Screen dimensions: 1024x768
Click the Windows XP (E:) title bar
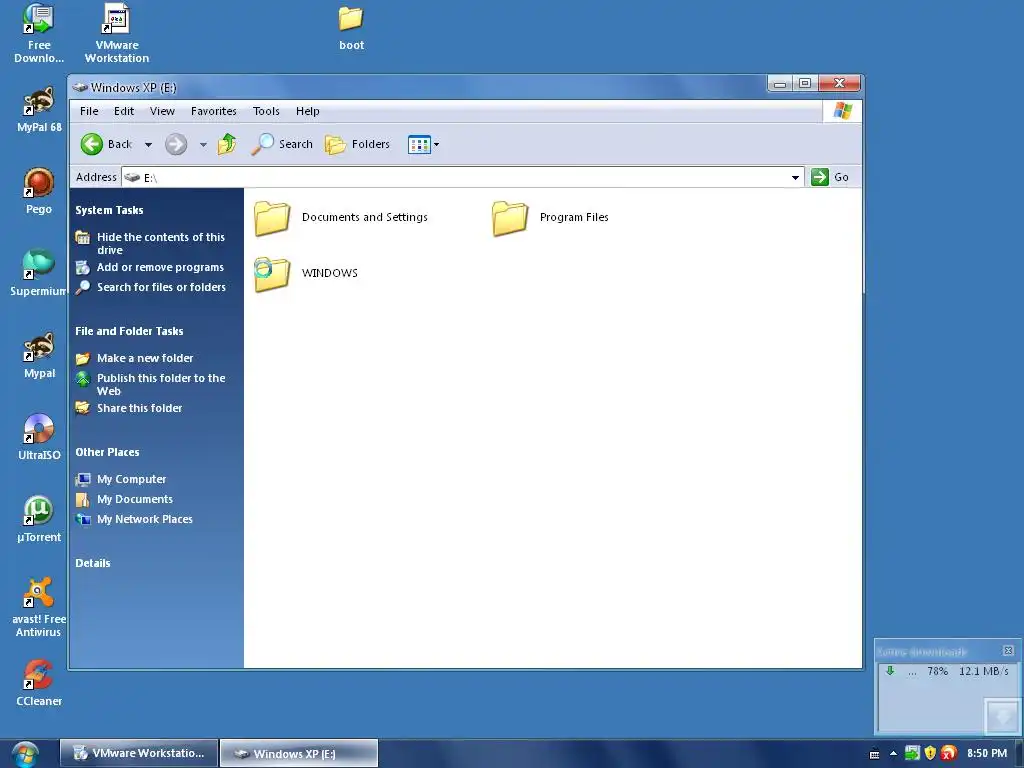tap(418, 87)
